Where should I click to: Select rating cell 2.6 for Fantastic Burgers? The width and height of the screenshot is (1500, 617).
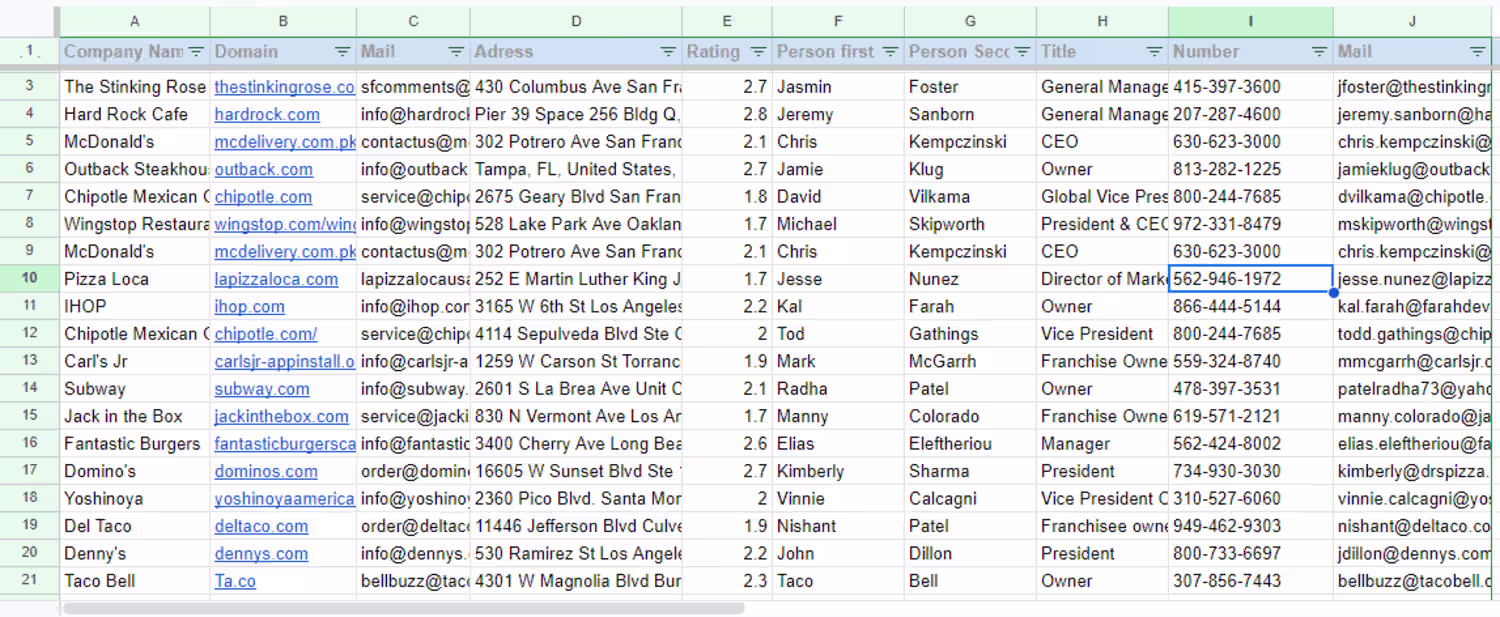pos(727,444)
